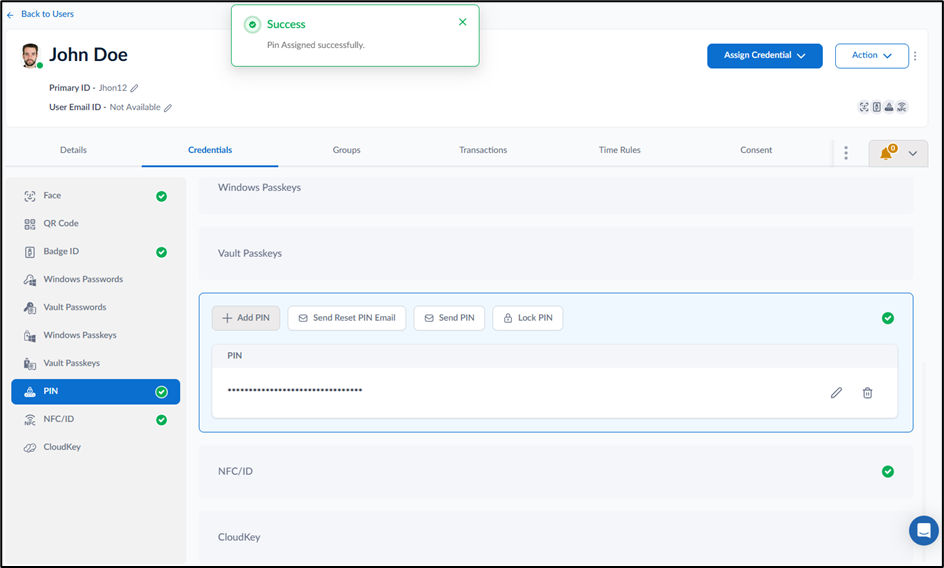Click the PIN indicator icon in header

889,107
